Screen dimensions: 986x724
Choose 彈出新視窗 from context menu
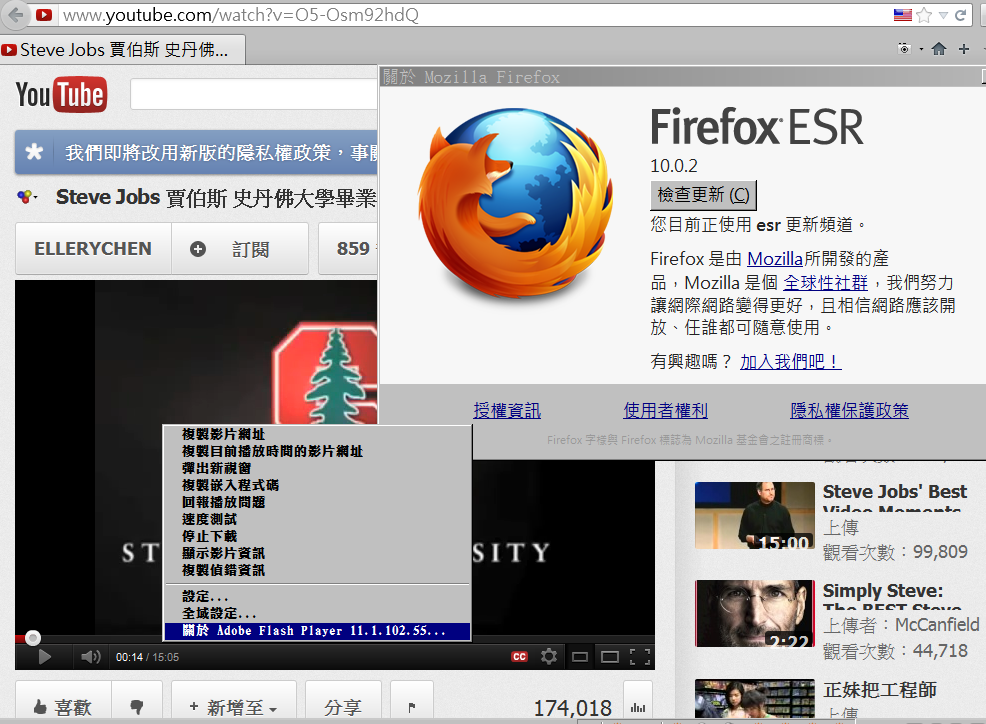click(317, 468)
